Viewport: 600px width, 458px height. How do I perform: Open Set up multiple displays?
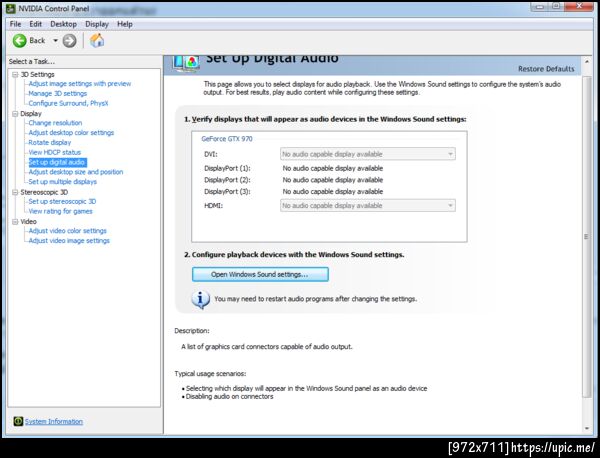point(62,182)
